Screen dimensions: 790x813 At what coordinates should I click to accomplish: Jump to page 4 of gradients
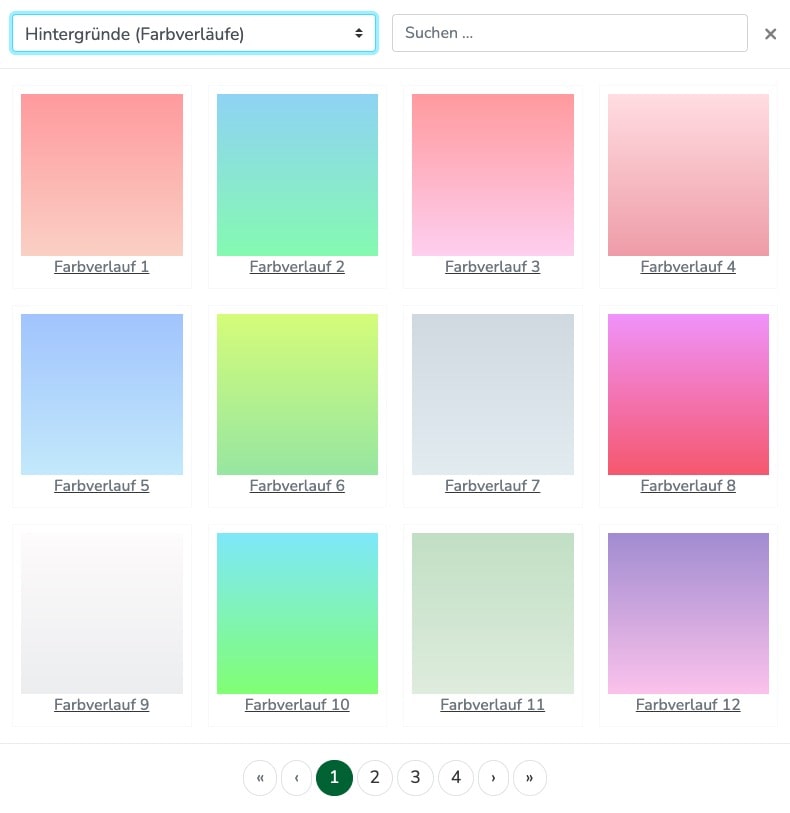[x=455, y=777]
